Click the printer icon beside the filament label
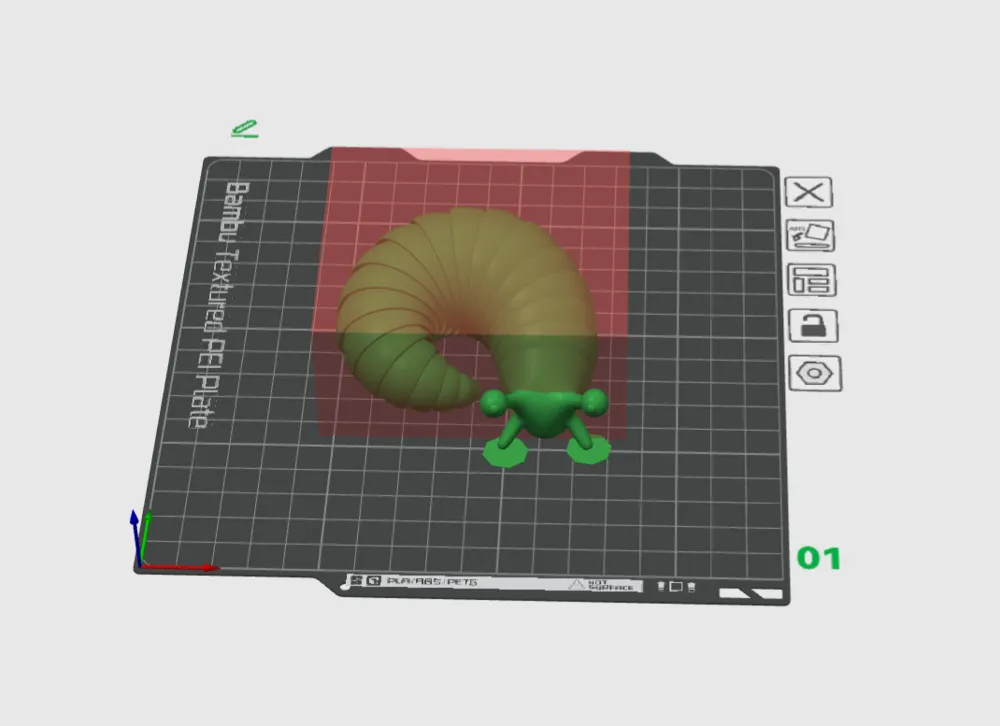This screenshot has width=1000, height=726. point(372,580)
